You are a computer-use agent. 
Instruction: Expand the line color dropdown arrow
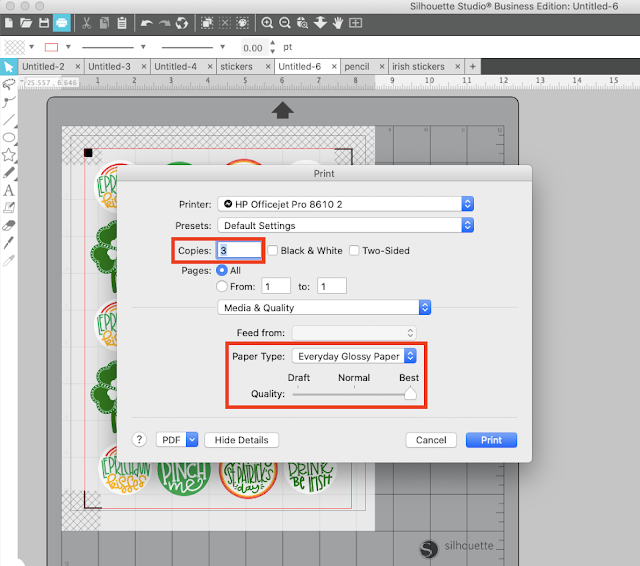coord(68,47)
